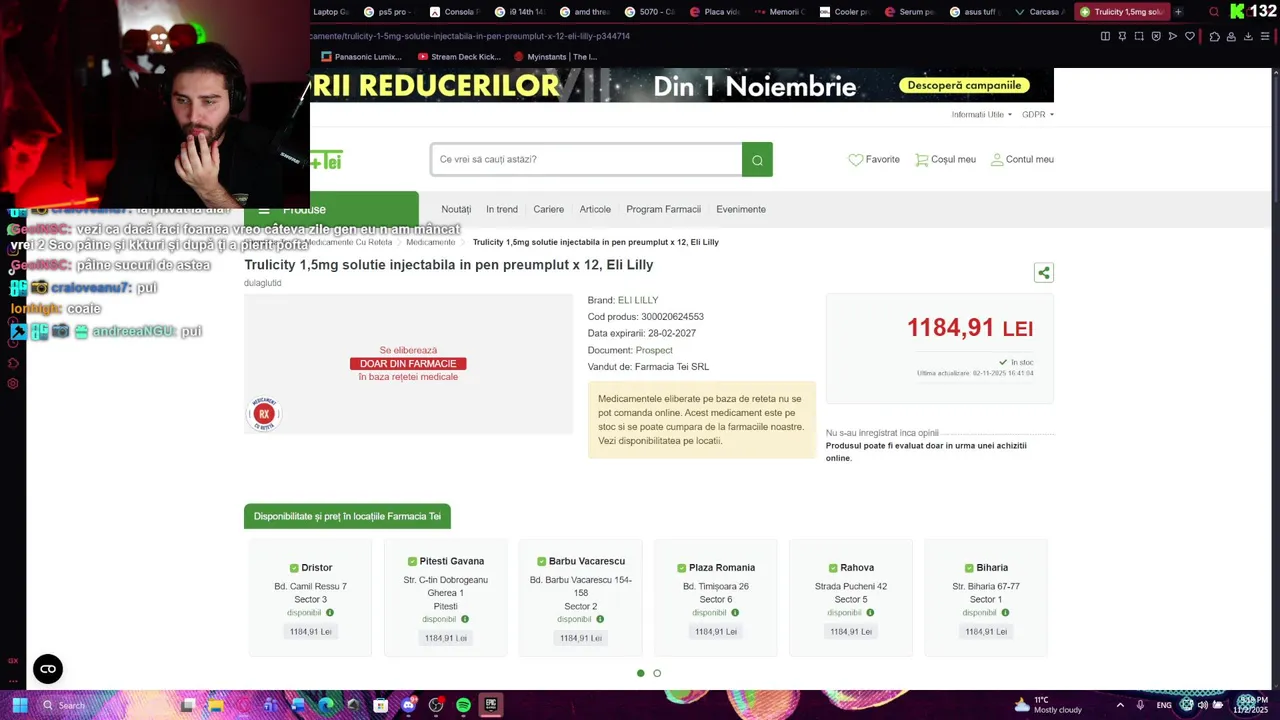Expand the GDPR dropdown
This screenshot has width=1280, height=720.
tap(1037, 115)
